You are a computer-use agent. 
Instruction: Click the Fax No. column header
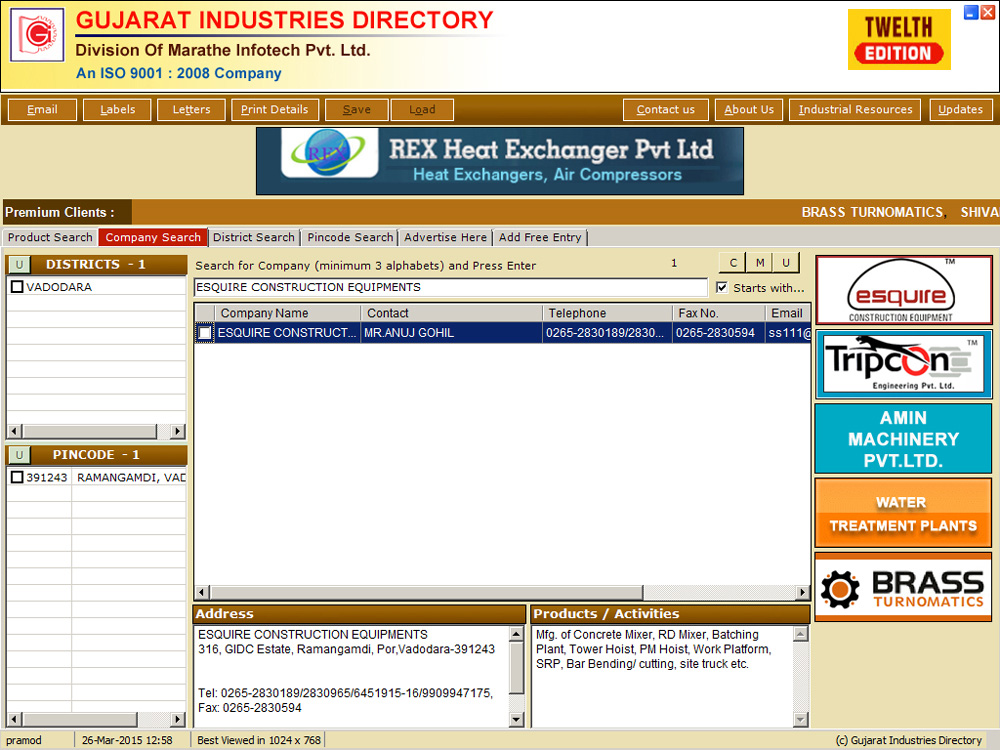pos(719,313)
